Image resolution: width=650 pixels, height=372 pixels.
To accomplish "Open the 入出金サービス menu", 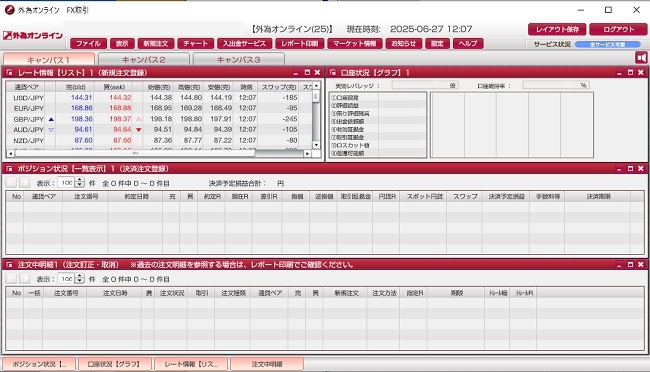I will click(244, 44).
